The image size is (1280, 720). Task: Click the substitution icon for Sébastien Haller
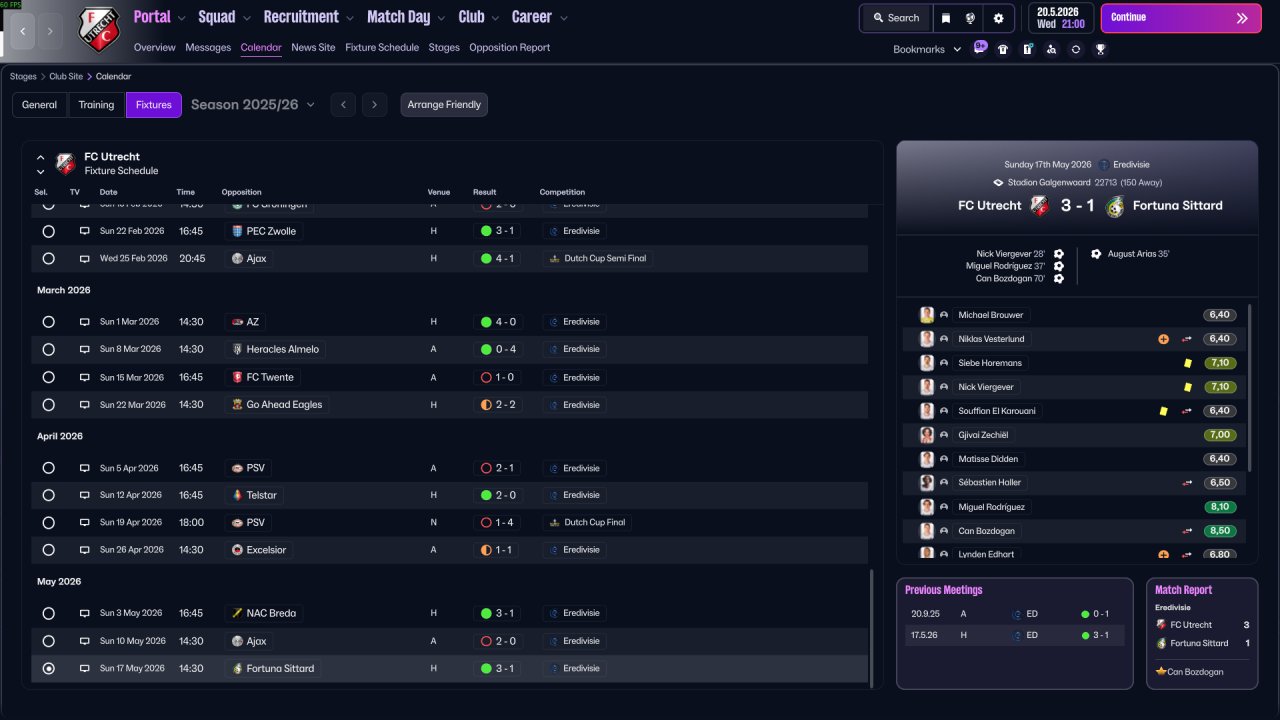coord(1187,483)
